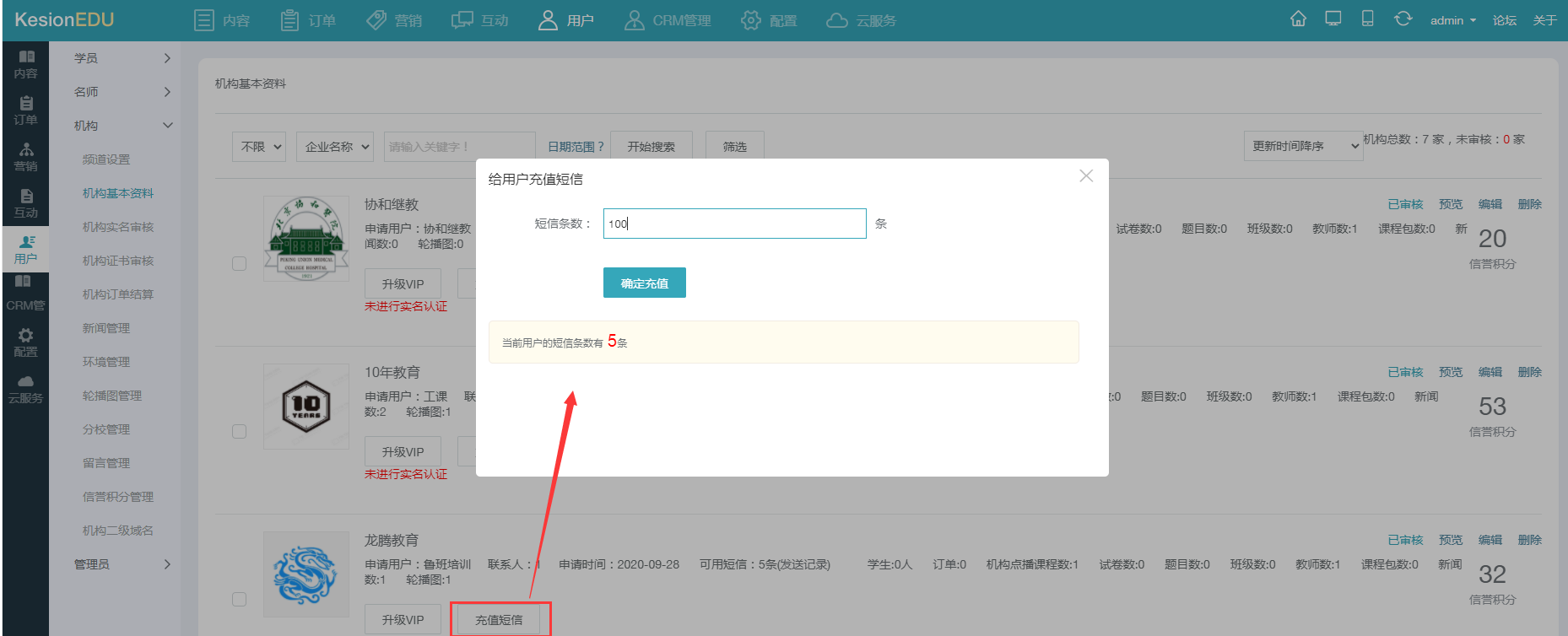The image size is (1568, 636).
Task: Click the 用户 icon in left sidebar
Action: pos(25,250)
